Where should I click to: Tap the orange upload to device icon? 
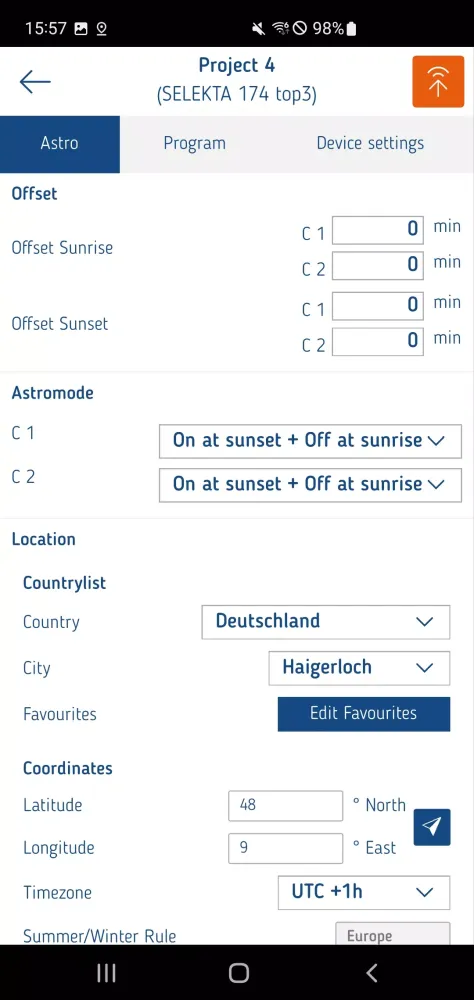click(x=438, y=82)
